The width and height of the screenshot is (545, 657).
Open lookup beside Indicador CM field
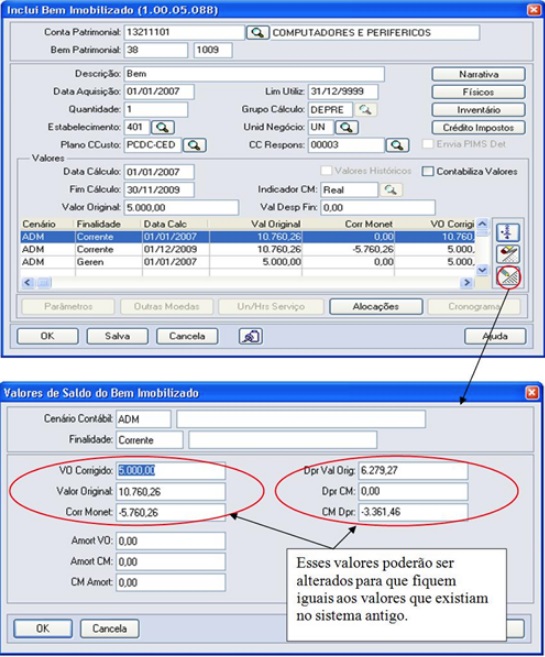(x=391, y=189)
